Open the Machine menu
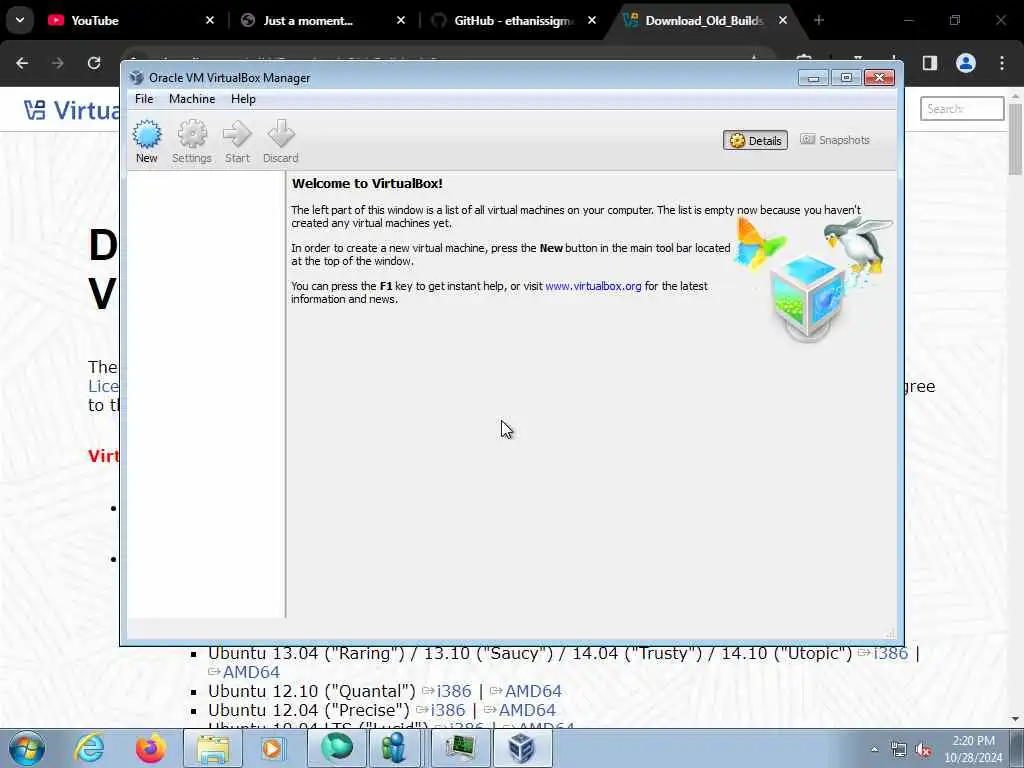 192,99
